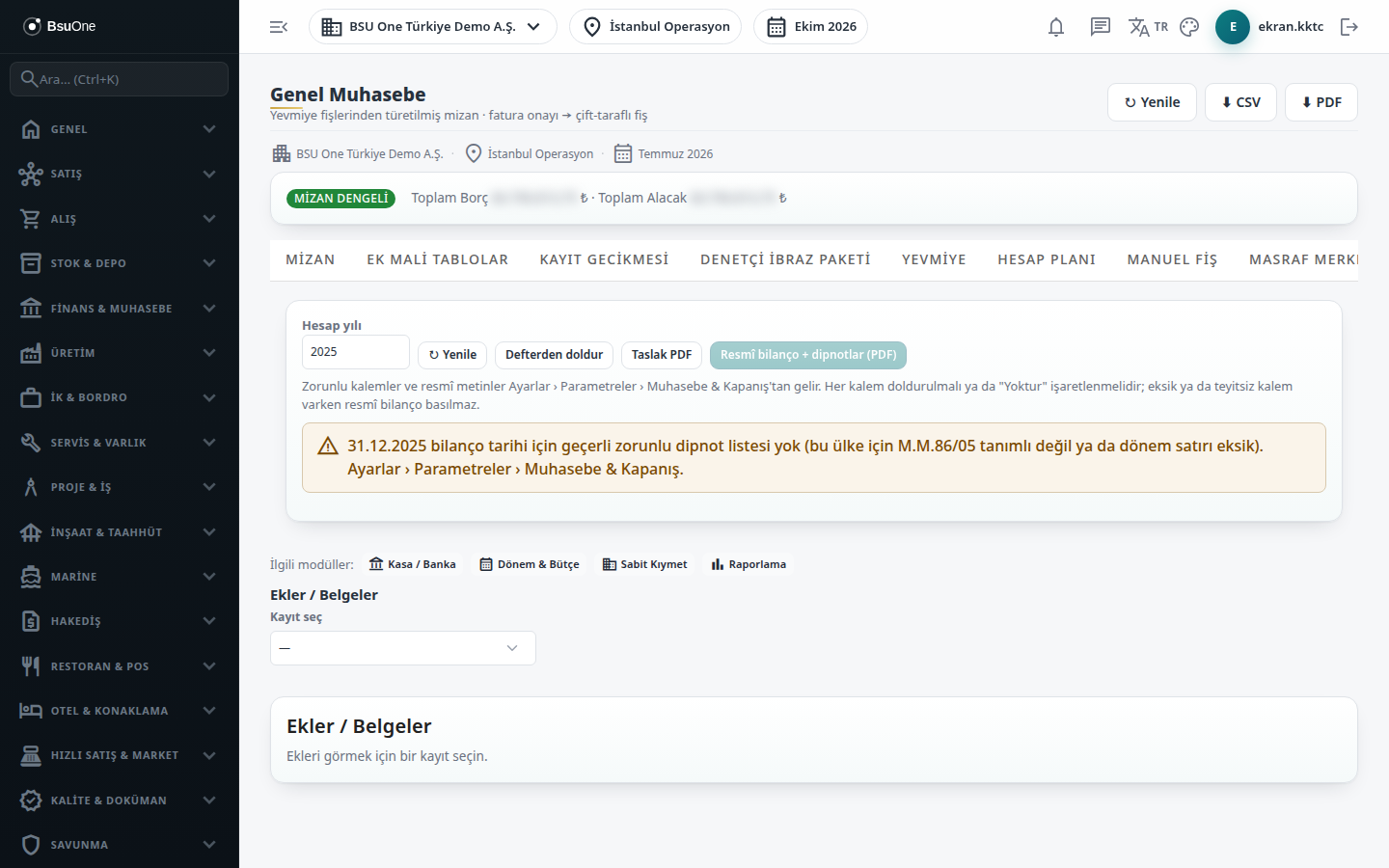Open BSU One Türkiye Demo A.Ş. company dropdown
The width and height of the screenshot is (1389, 868).
432,27
